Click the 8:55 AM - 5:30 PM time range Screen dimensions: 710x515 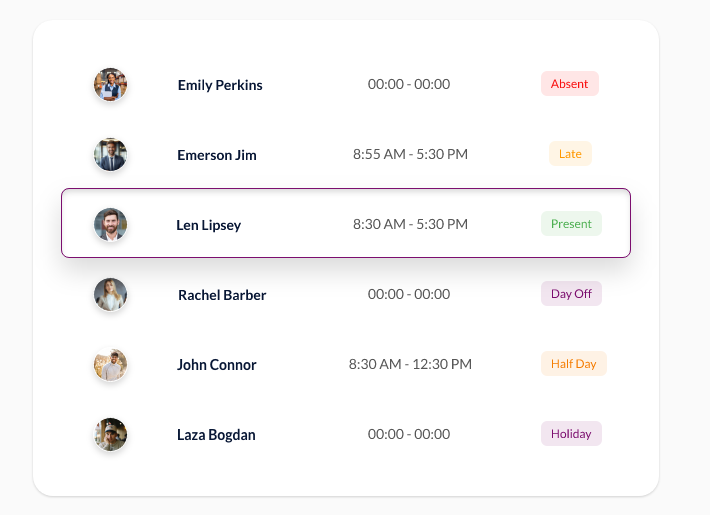pos(410,154)
